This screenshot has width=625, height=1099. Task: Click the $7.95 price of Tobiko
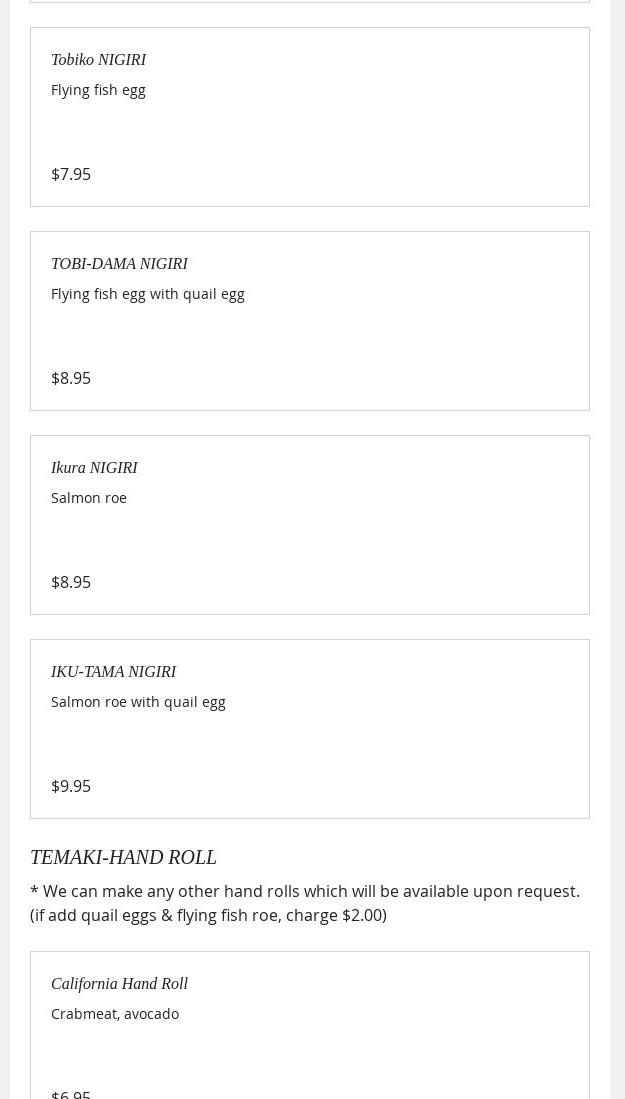point(71,174)
